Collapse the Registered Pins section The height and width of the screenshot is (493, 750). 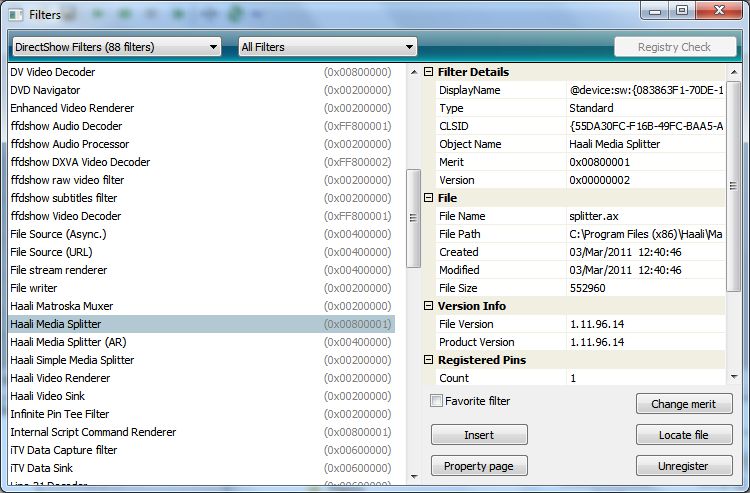click(x=429, y=360)
